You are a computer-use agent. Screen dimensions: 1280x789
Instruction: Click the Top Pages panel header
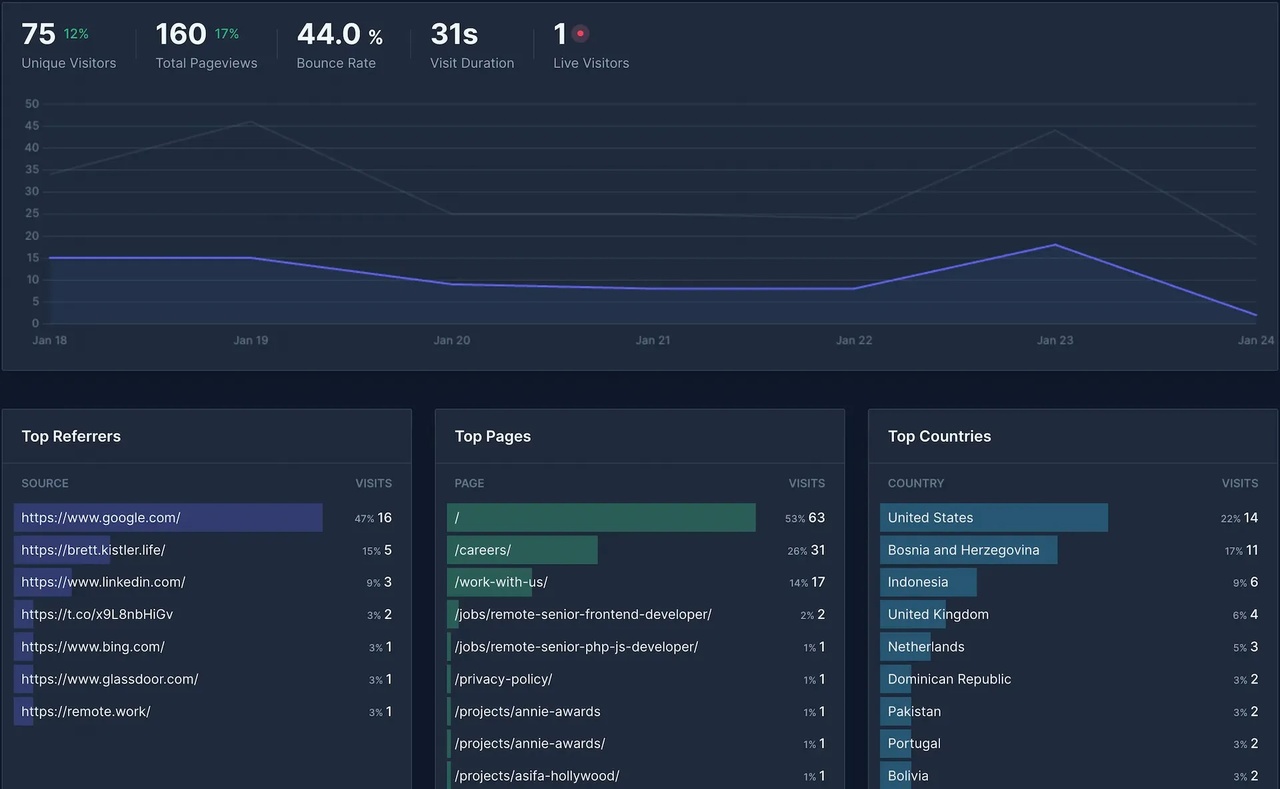493,436
